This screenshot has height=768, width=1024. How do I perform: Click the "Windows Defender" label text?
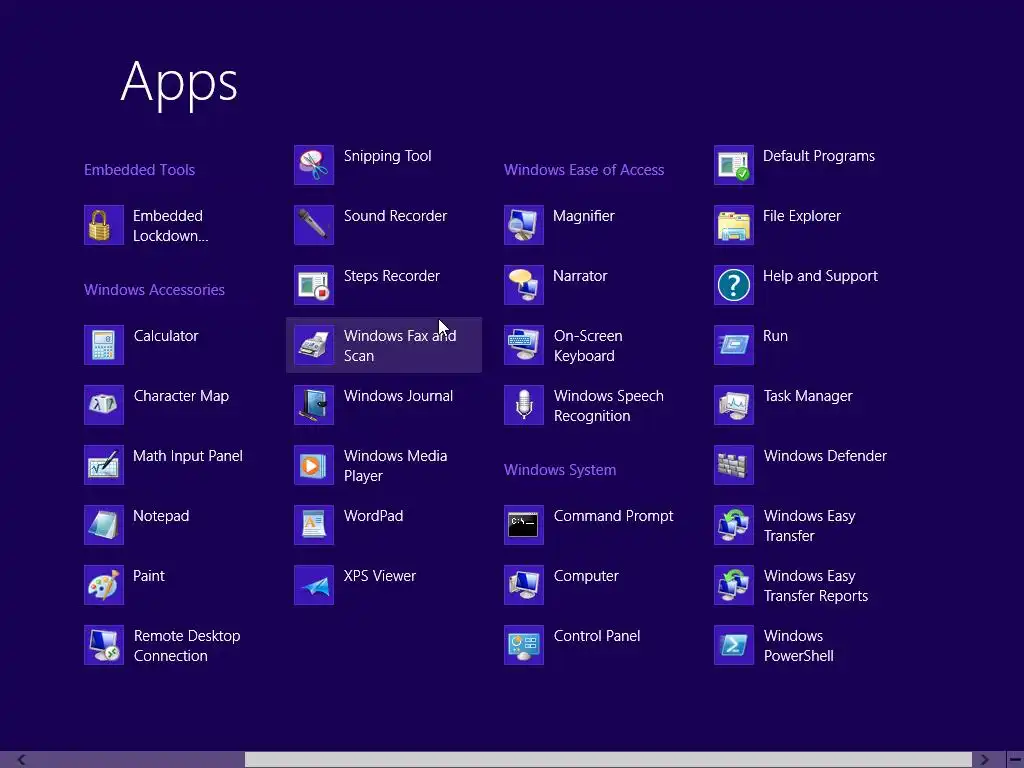[x=825, y=456]
